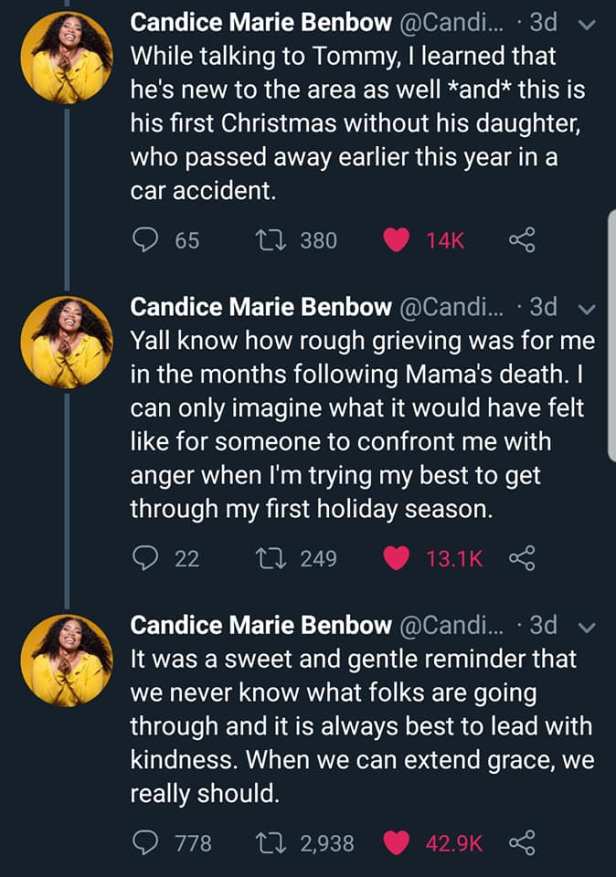This screenshot has height=877, width=616.
Task: Toggle the heart on the 42.9K-likes tweet
Action: (397, 844)
